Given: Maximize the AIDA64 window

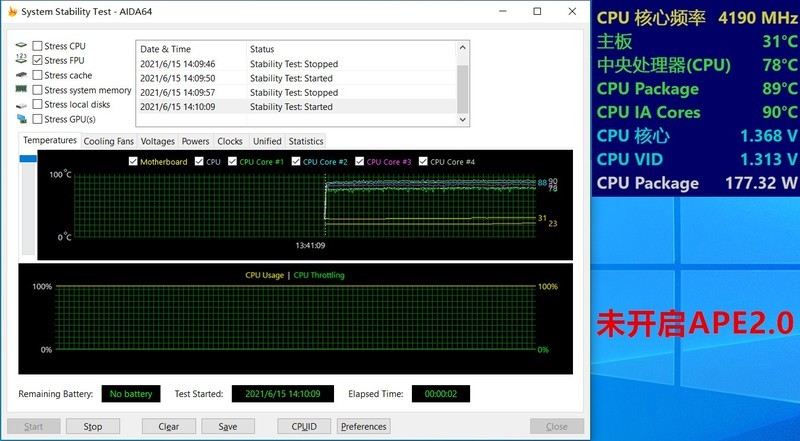Looking at the screenshot, I should 537,11.
